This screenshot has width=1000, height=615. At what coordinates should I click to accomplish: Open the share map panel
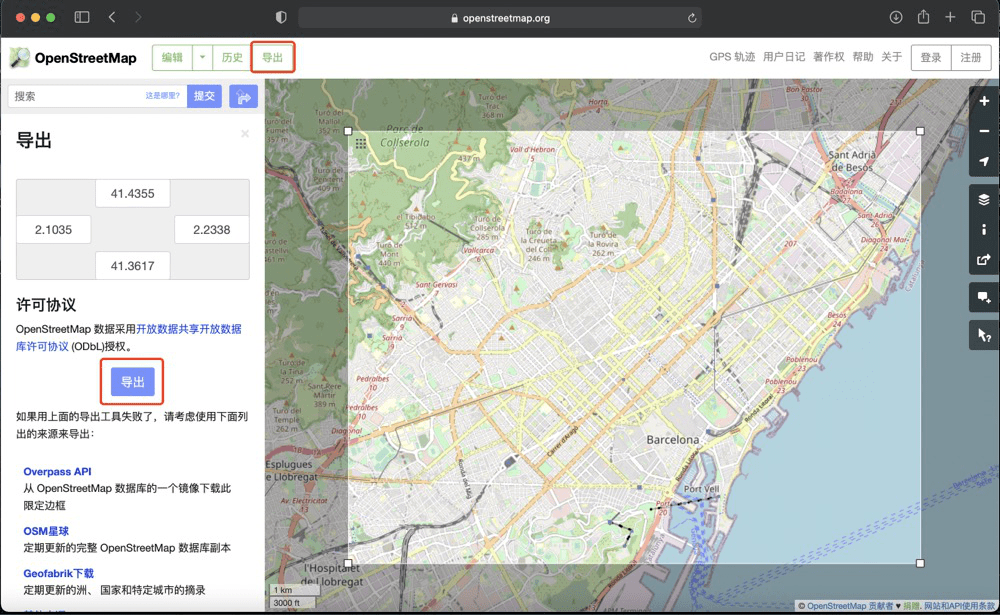point(984,260)
